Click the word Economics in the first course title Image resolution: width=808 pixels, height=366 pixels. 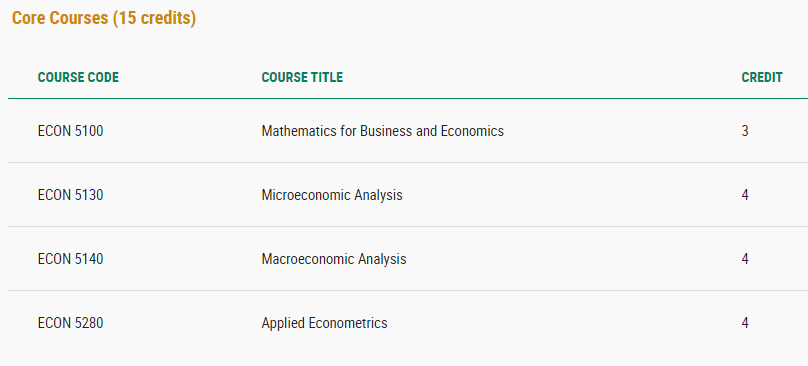(x=472, y=131)
